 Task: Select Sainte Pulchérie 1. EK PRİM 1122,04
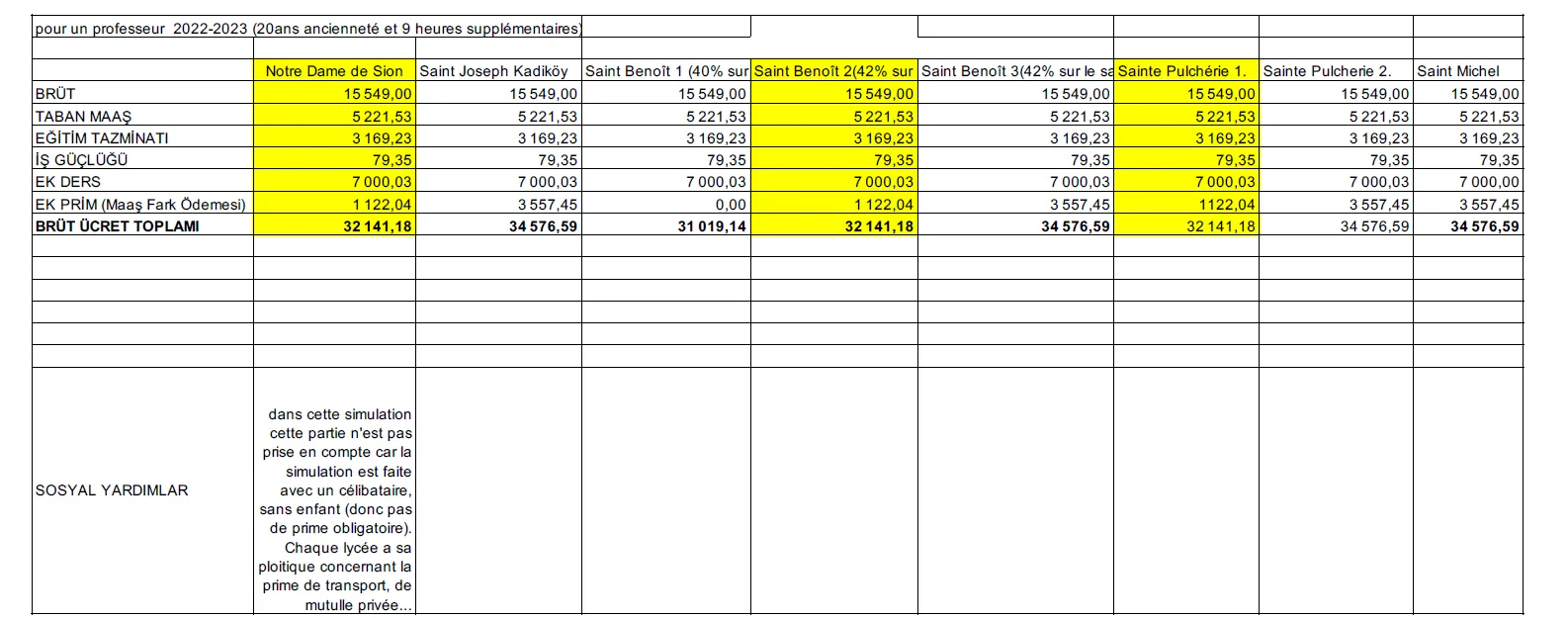tap(1186, 204)
